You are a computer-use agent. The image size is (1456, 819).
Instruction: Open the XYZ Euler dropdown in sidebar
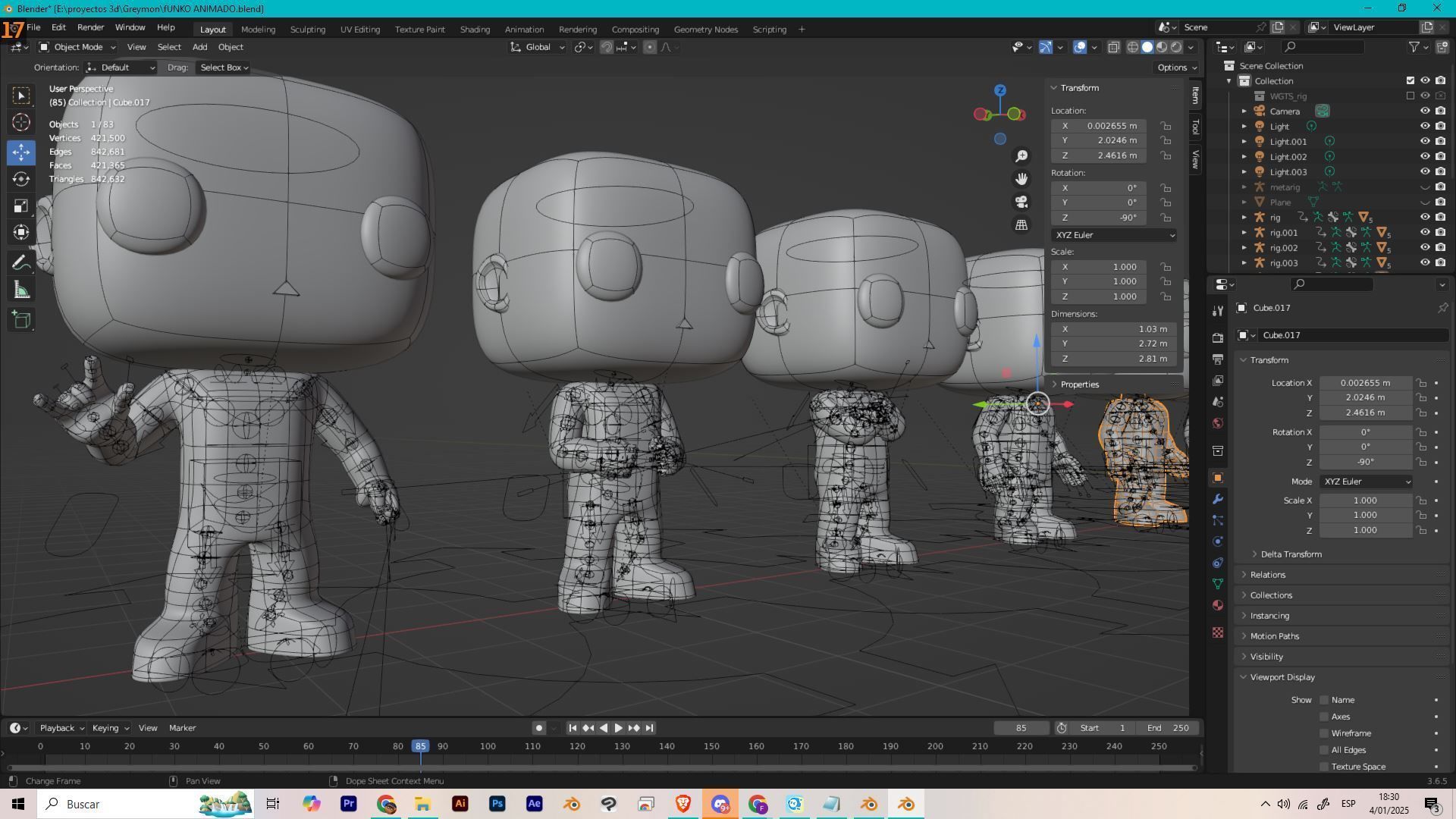pos(1114,235)
